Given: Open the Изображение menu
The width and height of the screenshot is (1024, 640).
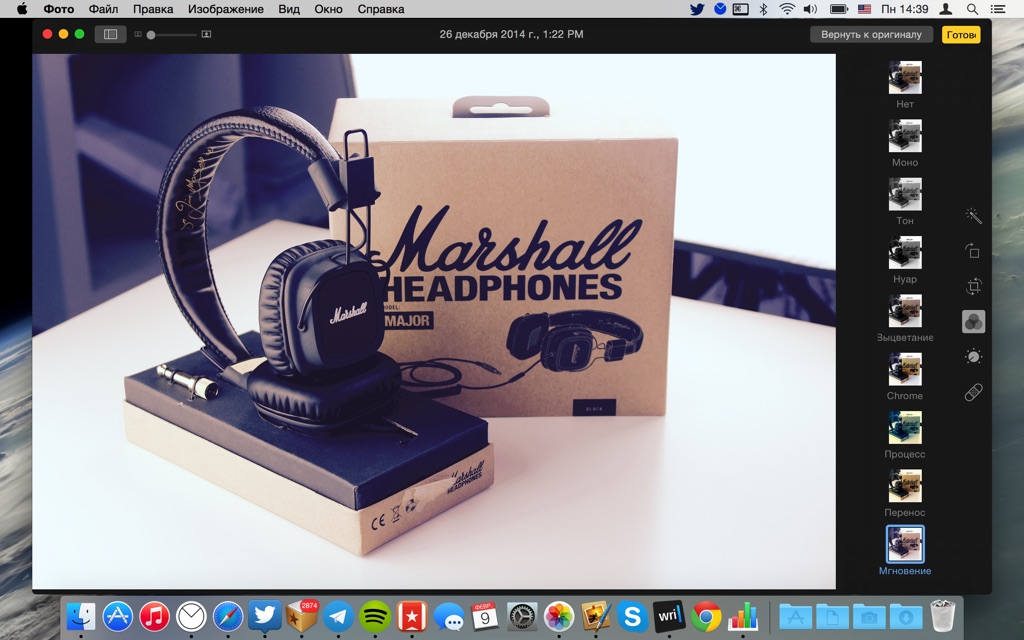Looking at the screenshot, I should [x=225, y=9].
